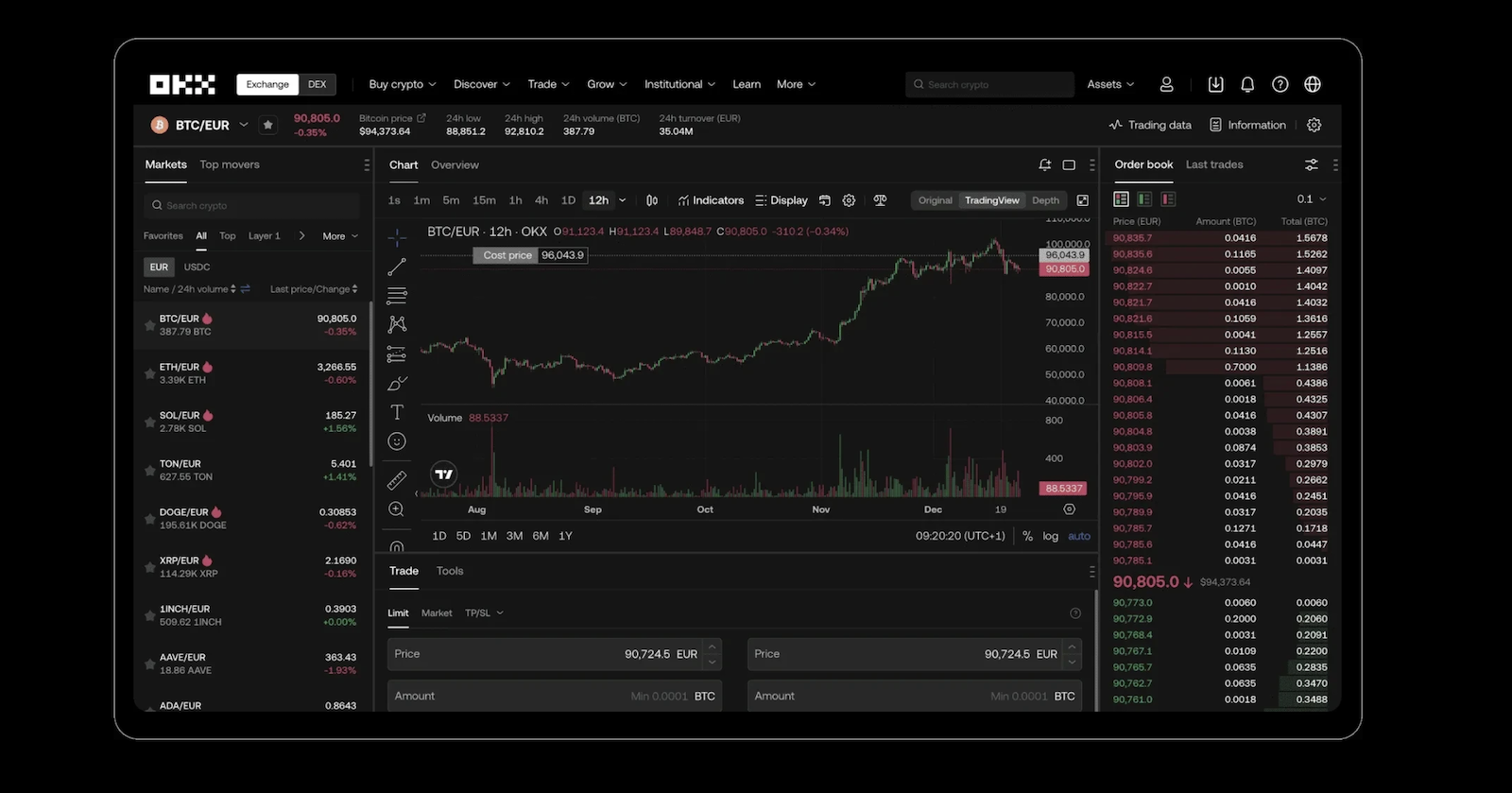This screenshot has width=1512, height=793.
Task: Show both buy and sell order book view
Action: click(1121, 199)
